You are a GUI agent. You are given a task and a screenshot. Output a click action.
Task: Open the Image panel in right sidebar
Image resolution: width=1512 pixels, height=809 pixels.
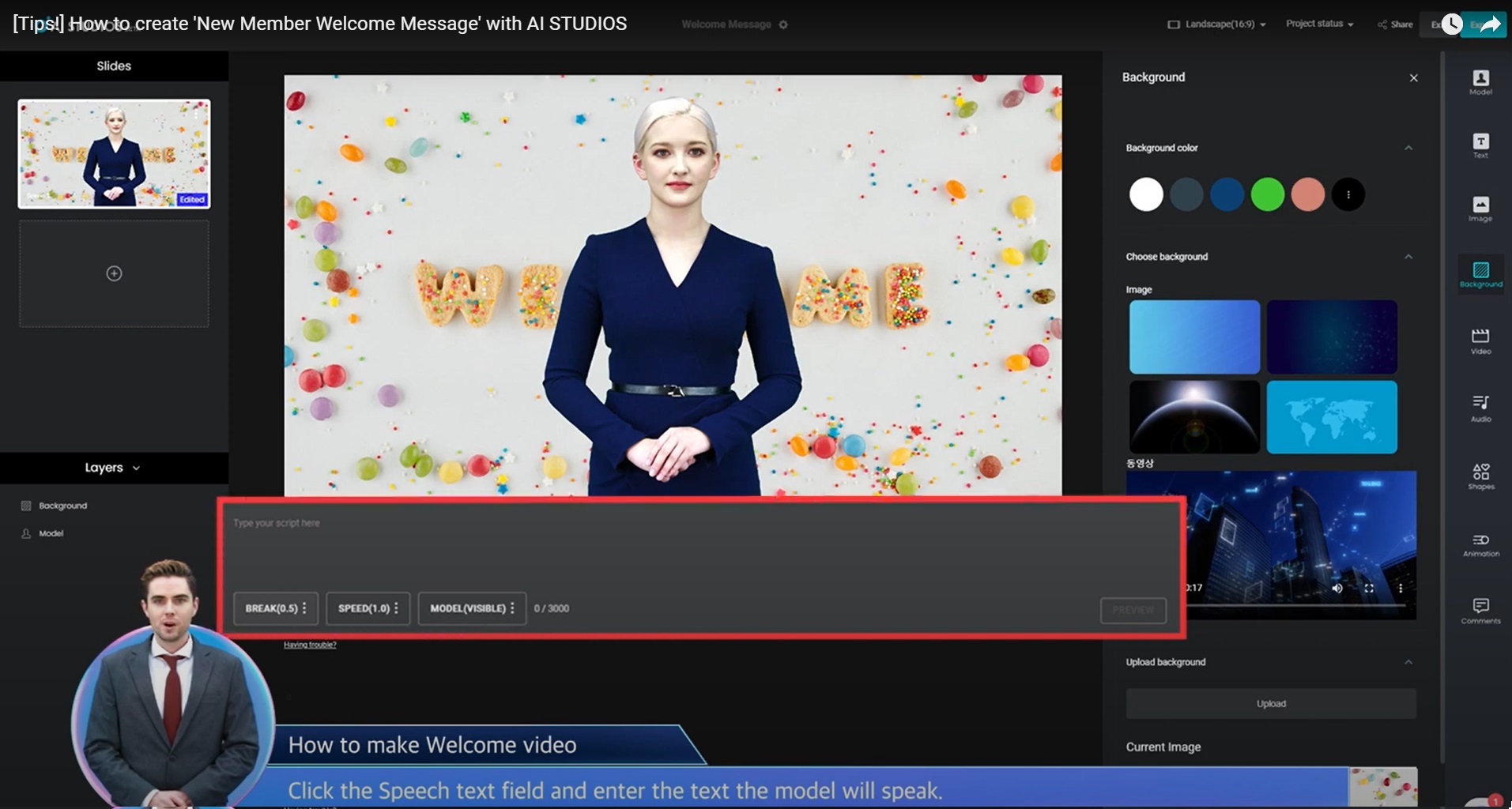[x=1480, y=209]
